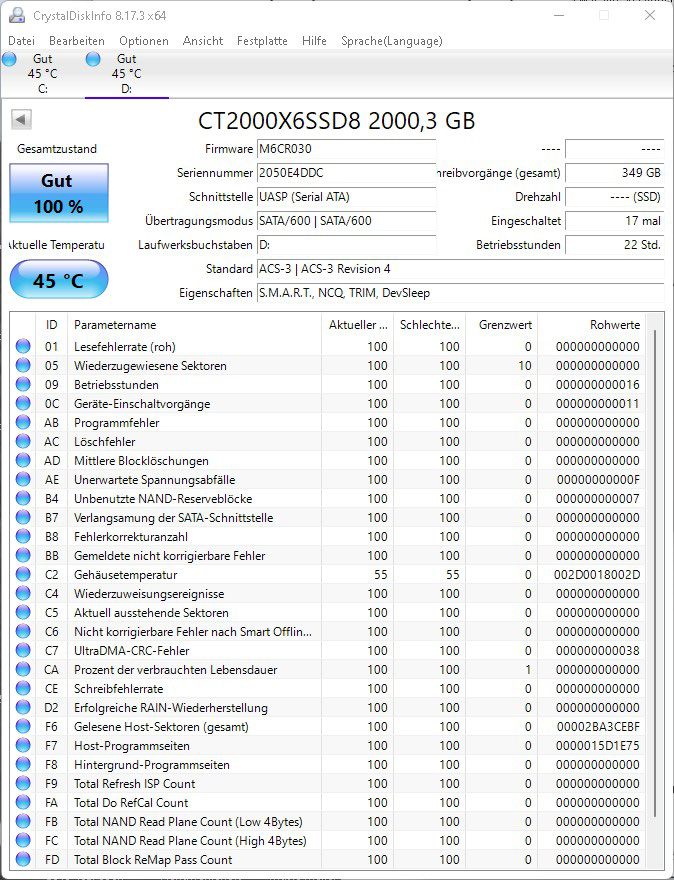Select the C: drive status tab
Image resolution: width=674 pixels, height=880 pixels.
(x=42, y=74)
